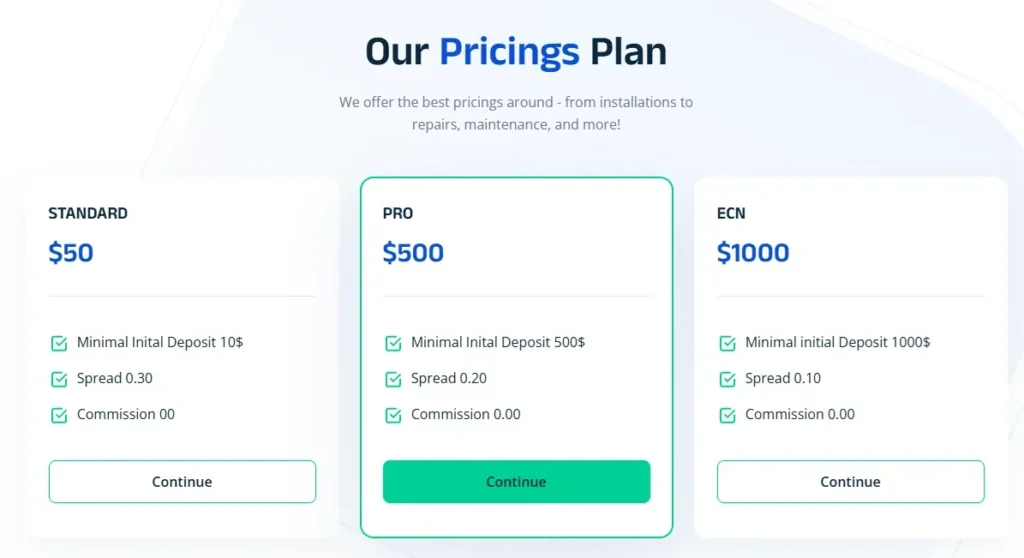Click Continue button under STANDARD plan

coord(182,481)
